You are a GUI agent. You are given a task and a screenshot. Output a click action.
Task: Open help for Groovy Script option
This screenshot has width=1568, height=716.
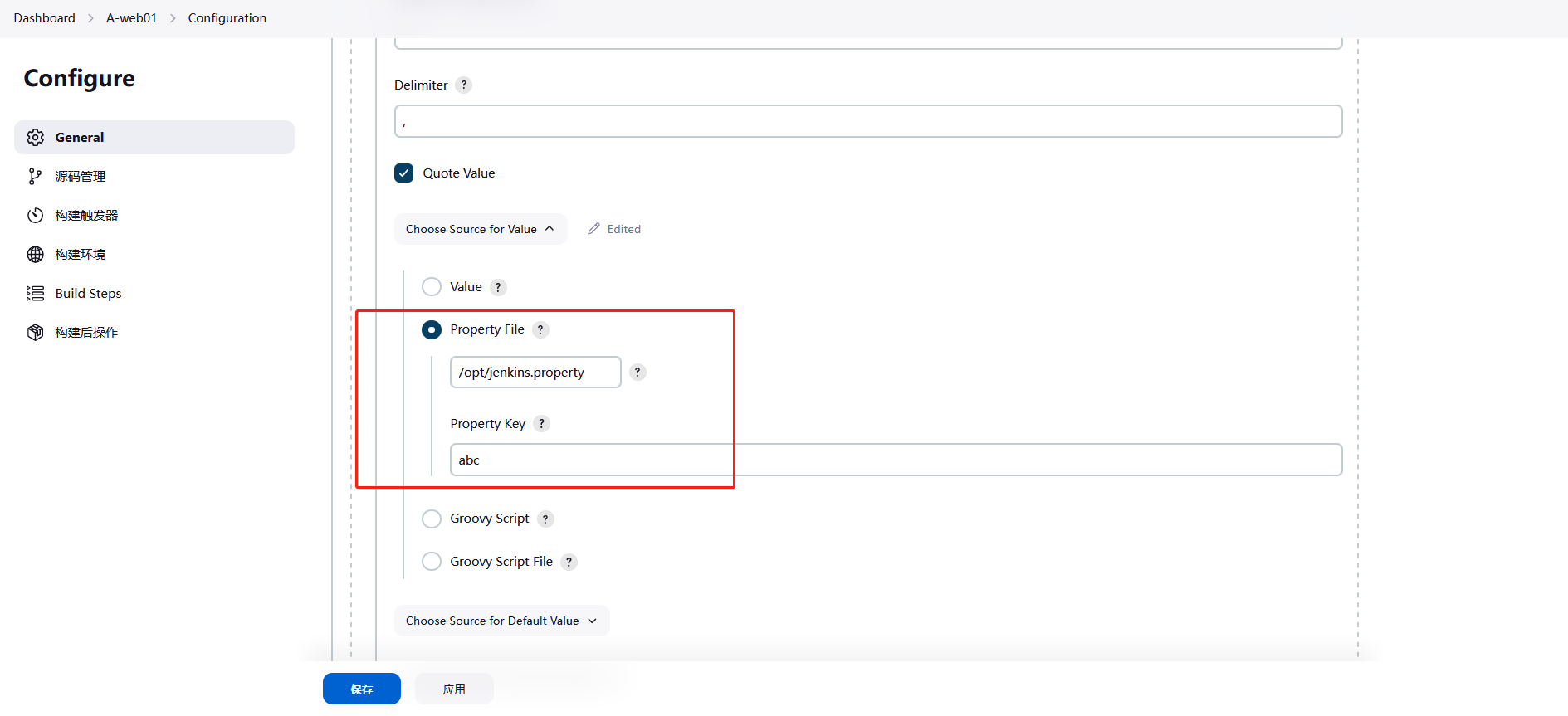pyautogui.click(x=545, y=519)
